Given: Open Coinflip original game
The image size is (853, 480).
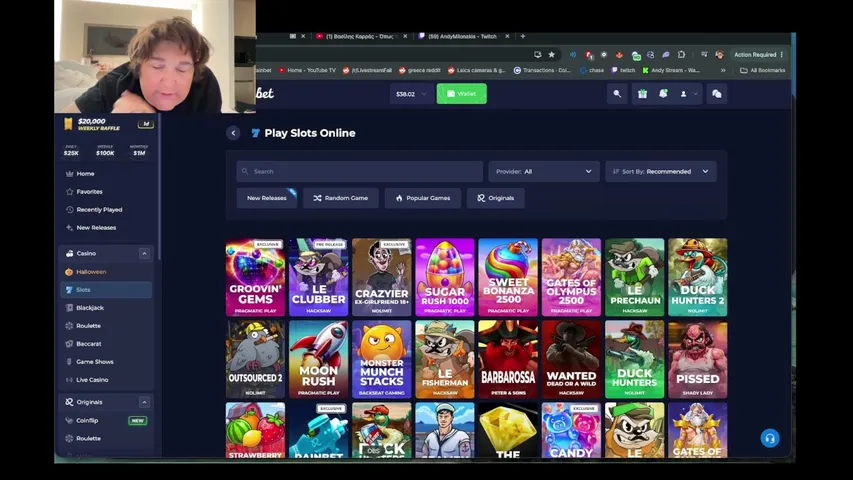Looking at the screenshot, I should click(x=87, y=420).
